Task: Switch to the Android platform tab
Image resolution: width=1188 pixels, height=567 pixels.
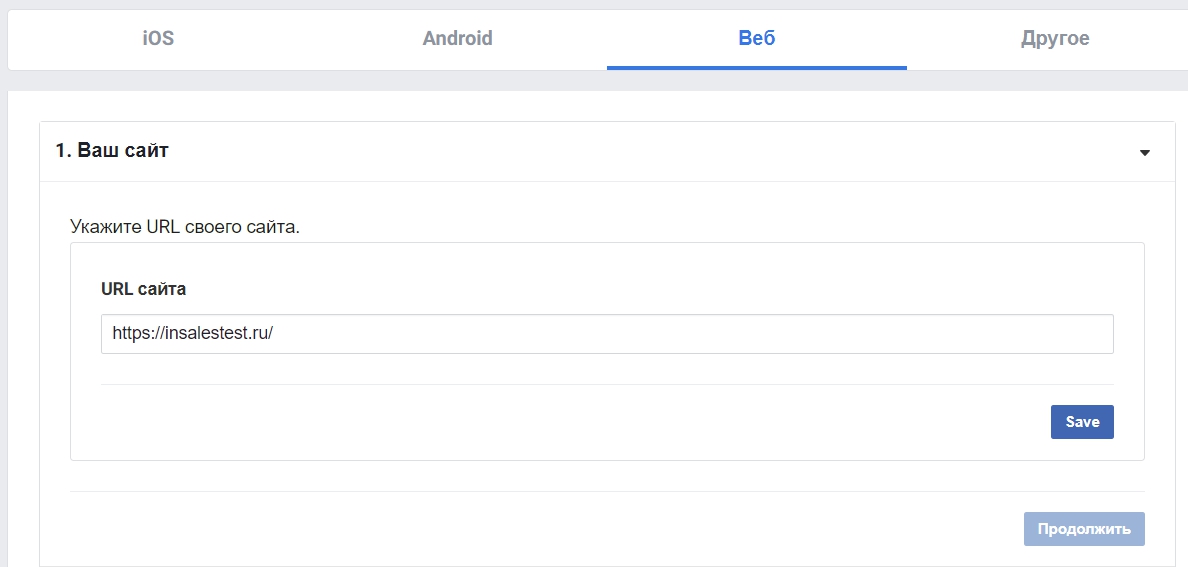Action: pos(458,39)
